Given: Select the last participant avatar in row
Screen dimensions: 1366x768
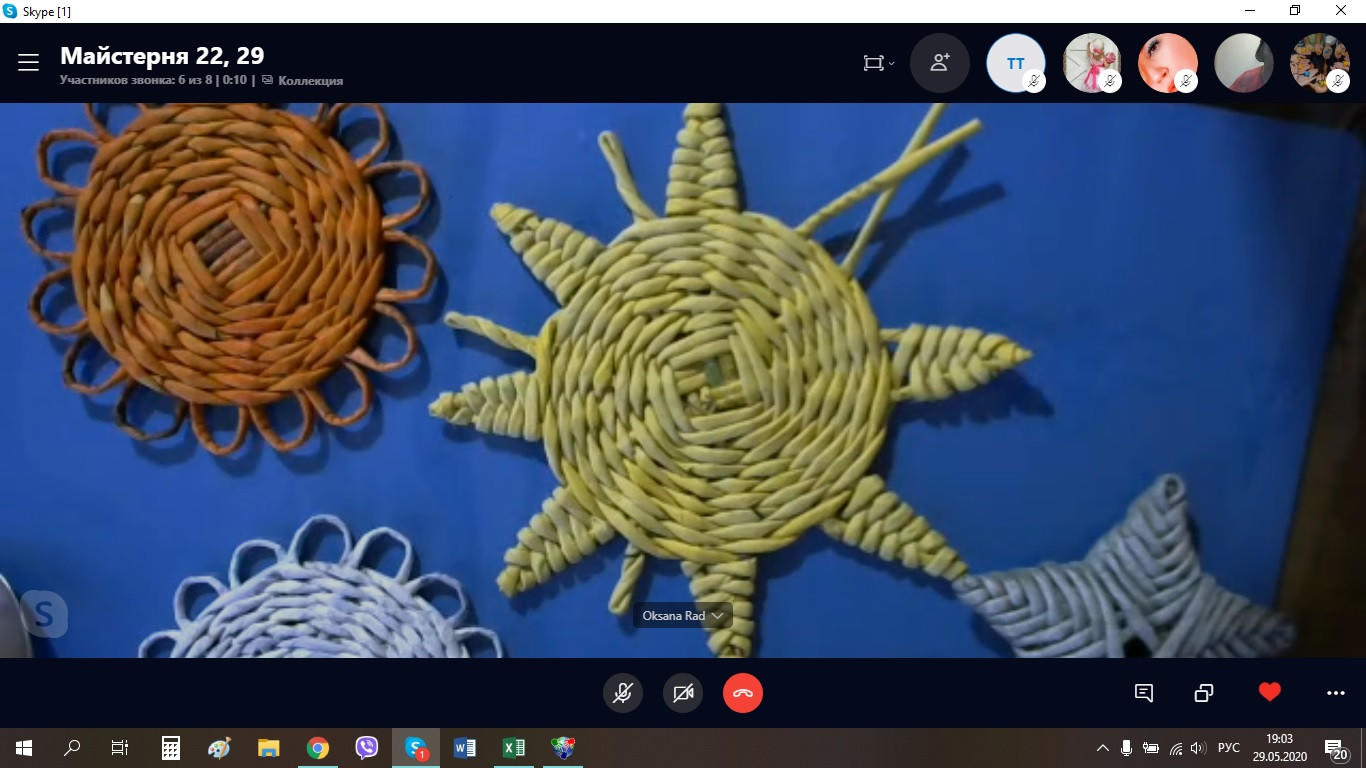Looking at the screenshot, I should pyautogui.click(x=1320, y=63).
